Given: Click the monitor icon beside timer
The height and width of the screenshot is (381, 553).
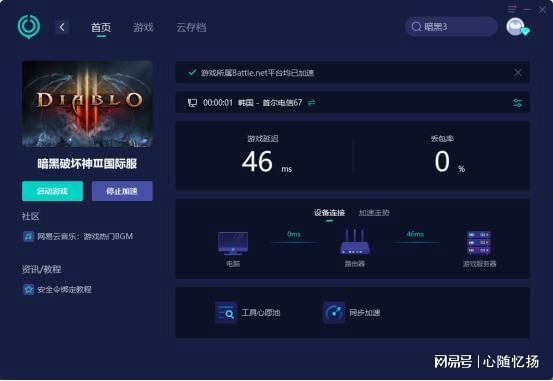Looking at the screenshot, I should click(x=192, y=103).
